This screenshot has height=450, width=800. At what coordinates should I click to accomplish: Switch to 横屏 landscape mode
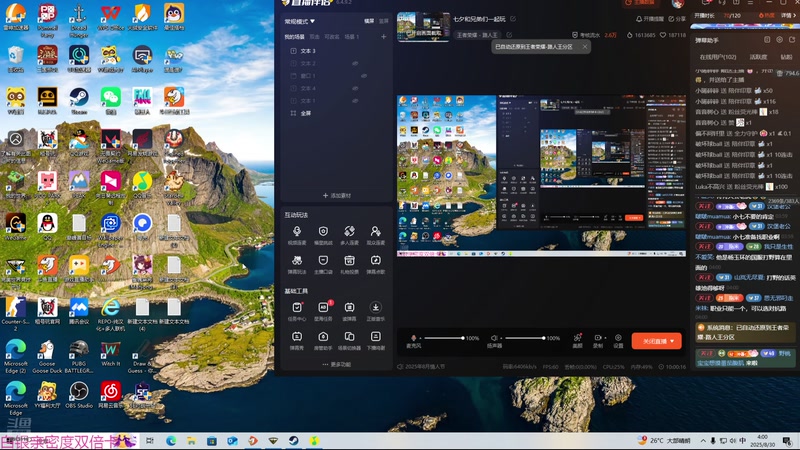click(x=369, y=21)
